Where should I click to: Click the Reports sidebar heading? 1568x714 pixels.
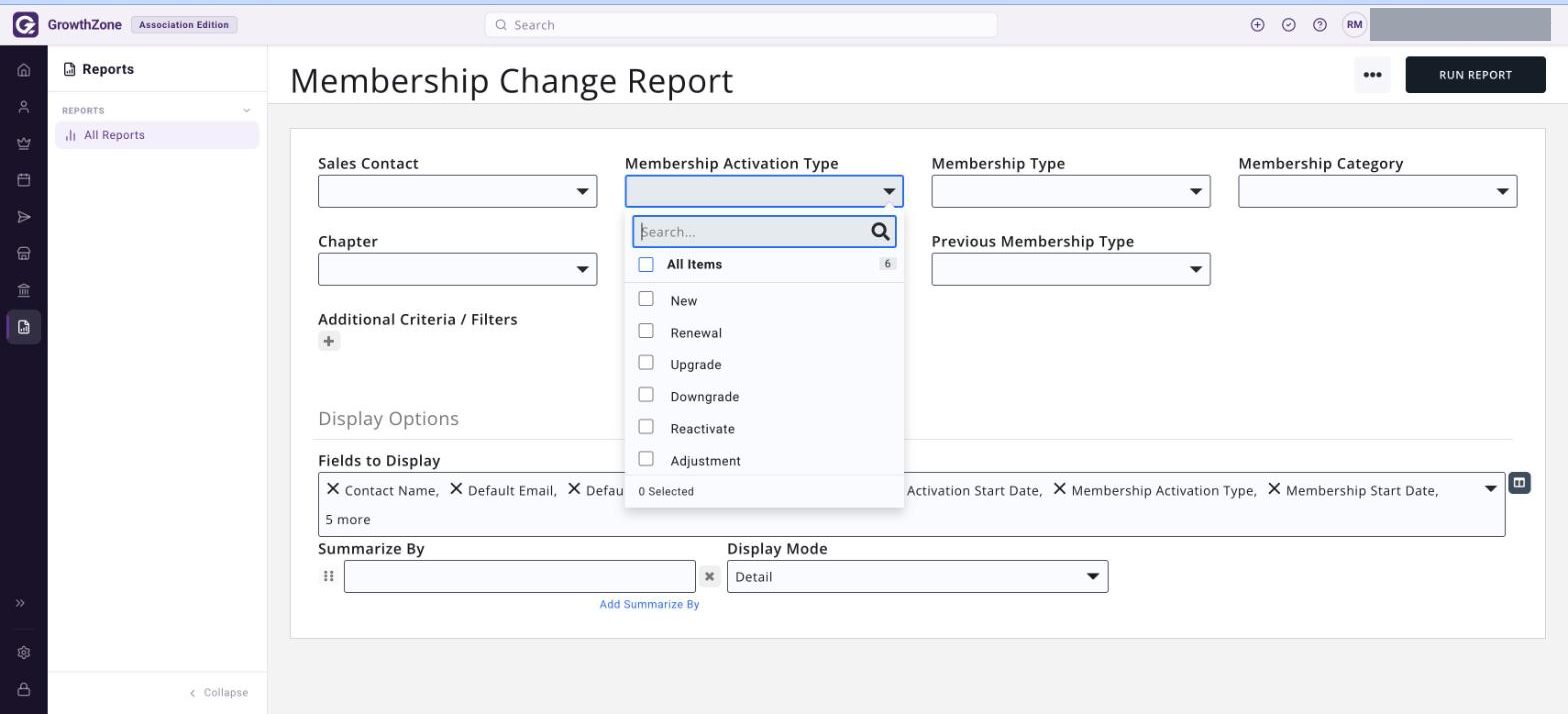[x=98, y=69]
